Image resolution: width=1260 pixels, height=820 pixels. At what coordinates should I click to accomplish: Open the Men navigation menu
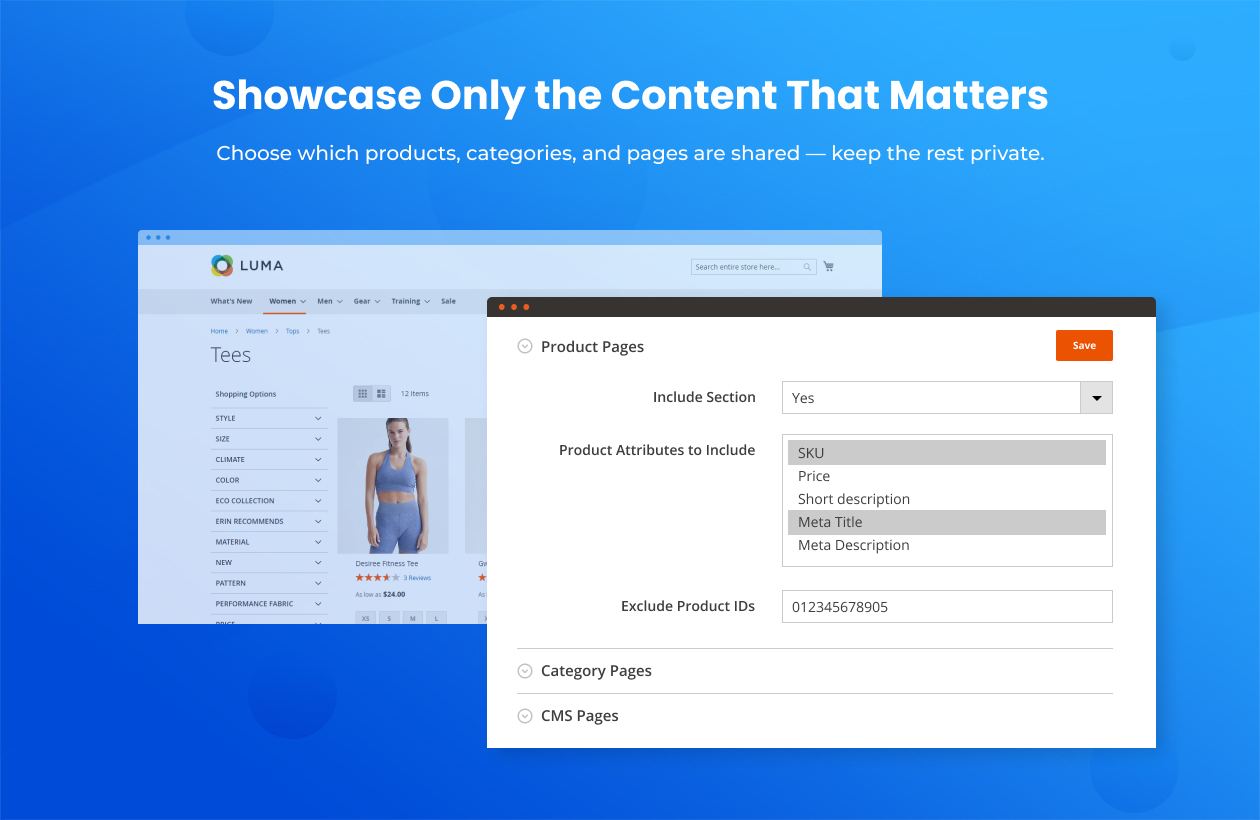(327, 301)
